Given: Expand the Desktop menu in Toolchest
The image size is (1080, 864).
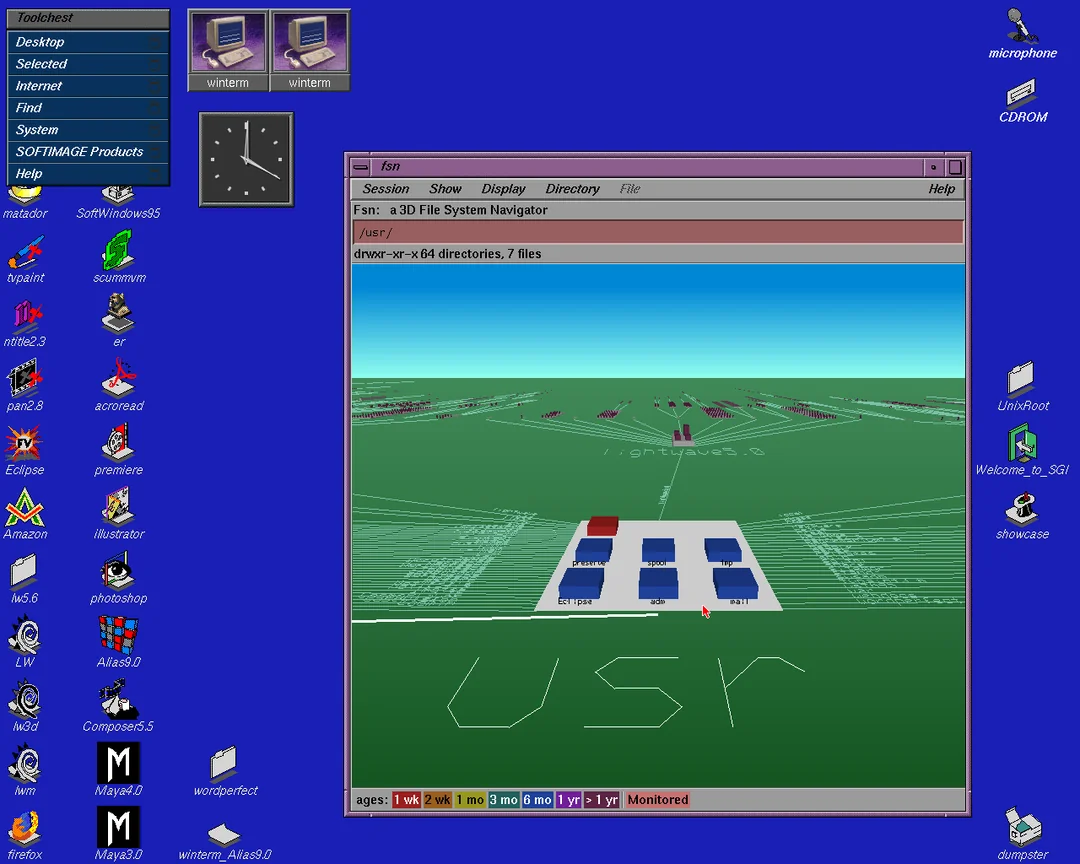Looking at the screenshot, I should 87,42.
